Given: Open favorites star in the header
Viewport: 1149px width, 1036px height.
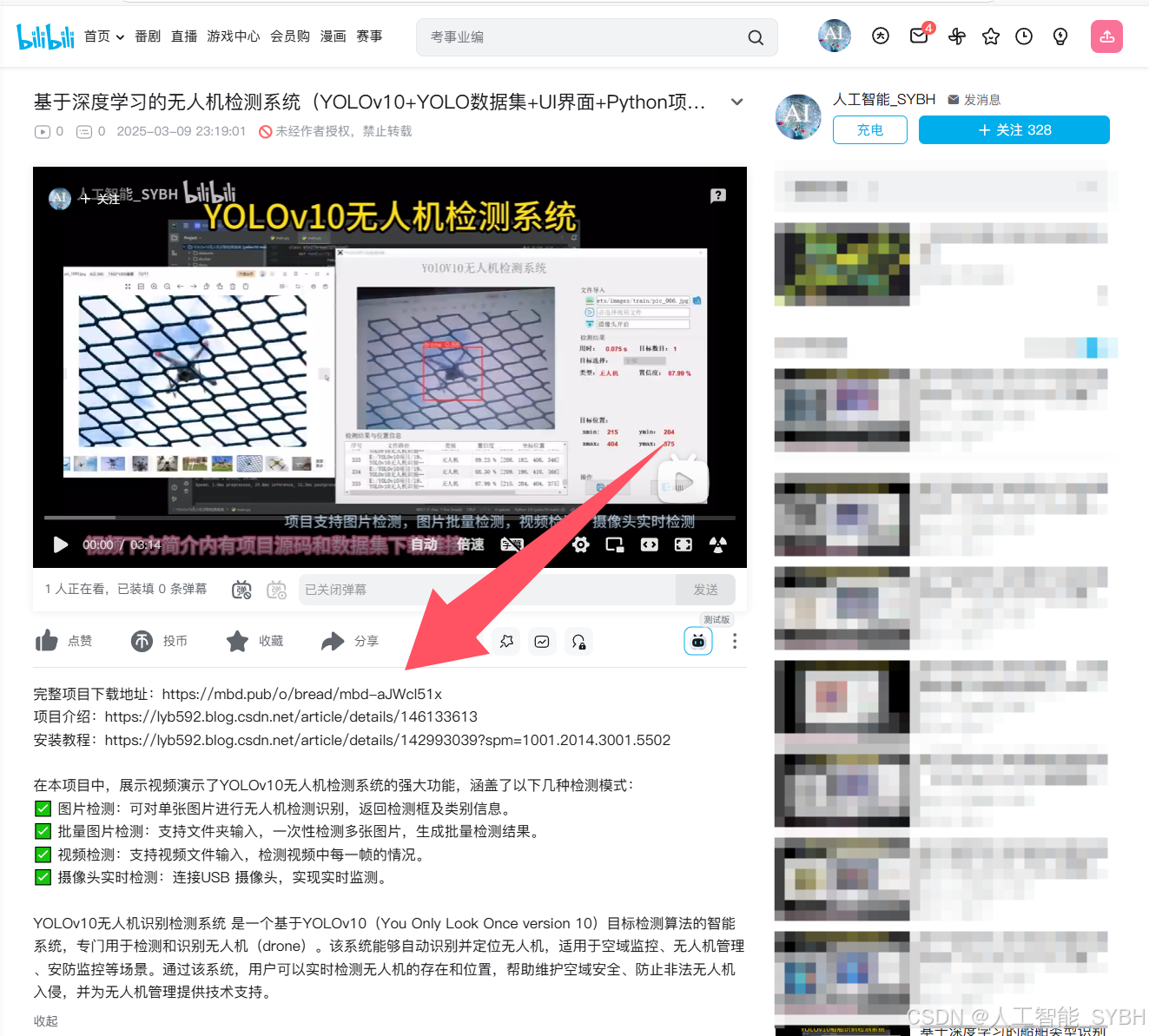Looking at the screenshot, I should [x=991, y=36].
